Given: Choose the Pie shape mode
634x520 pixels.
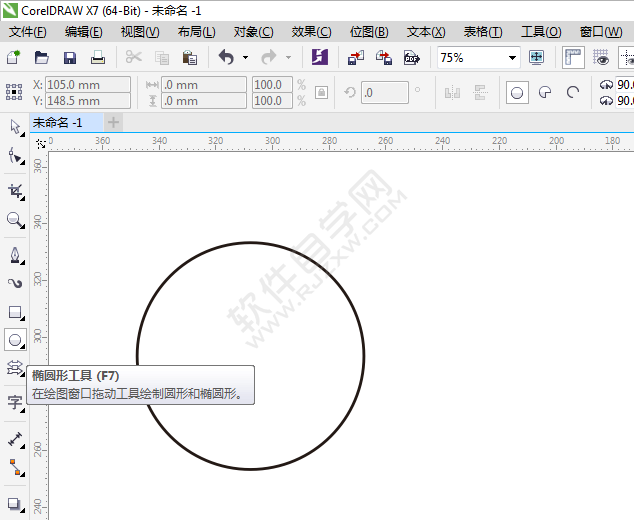Looking at the screenshot, I should point(545,93).
